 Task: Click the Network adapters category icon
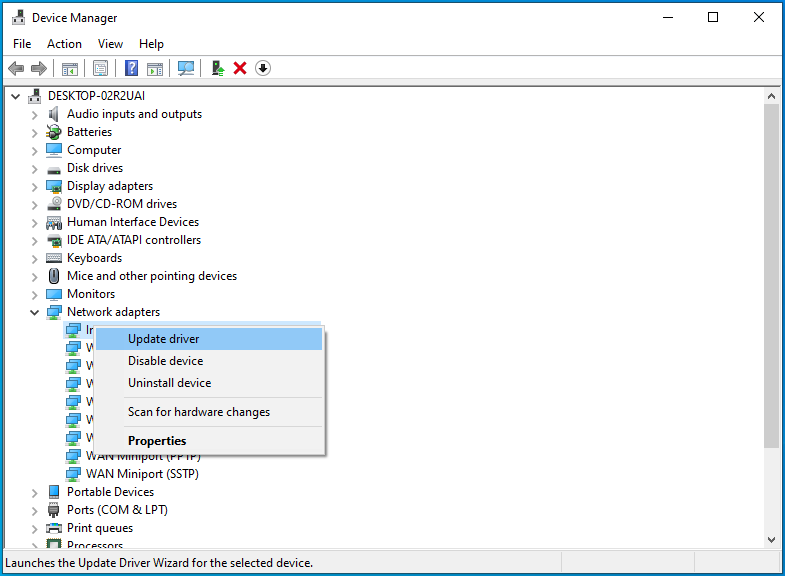pyautogui.click(x=54, y=312)
